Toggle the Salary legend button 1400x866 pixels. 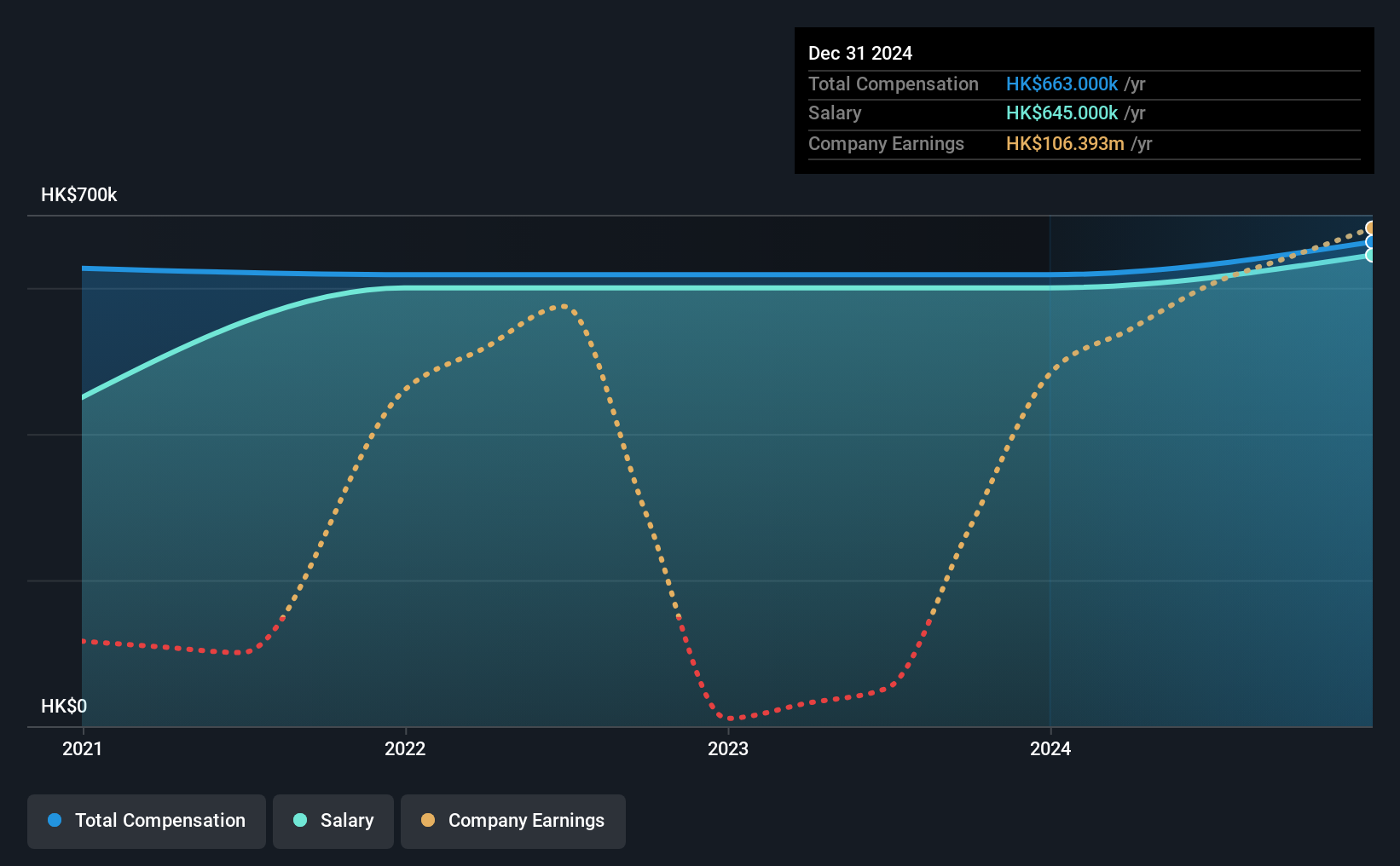(x=333, y=821)
